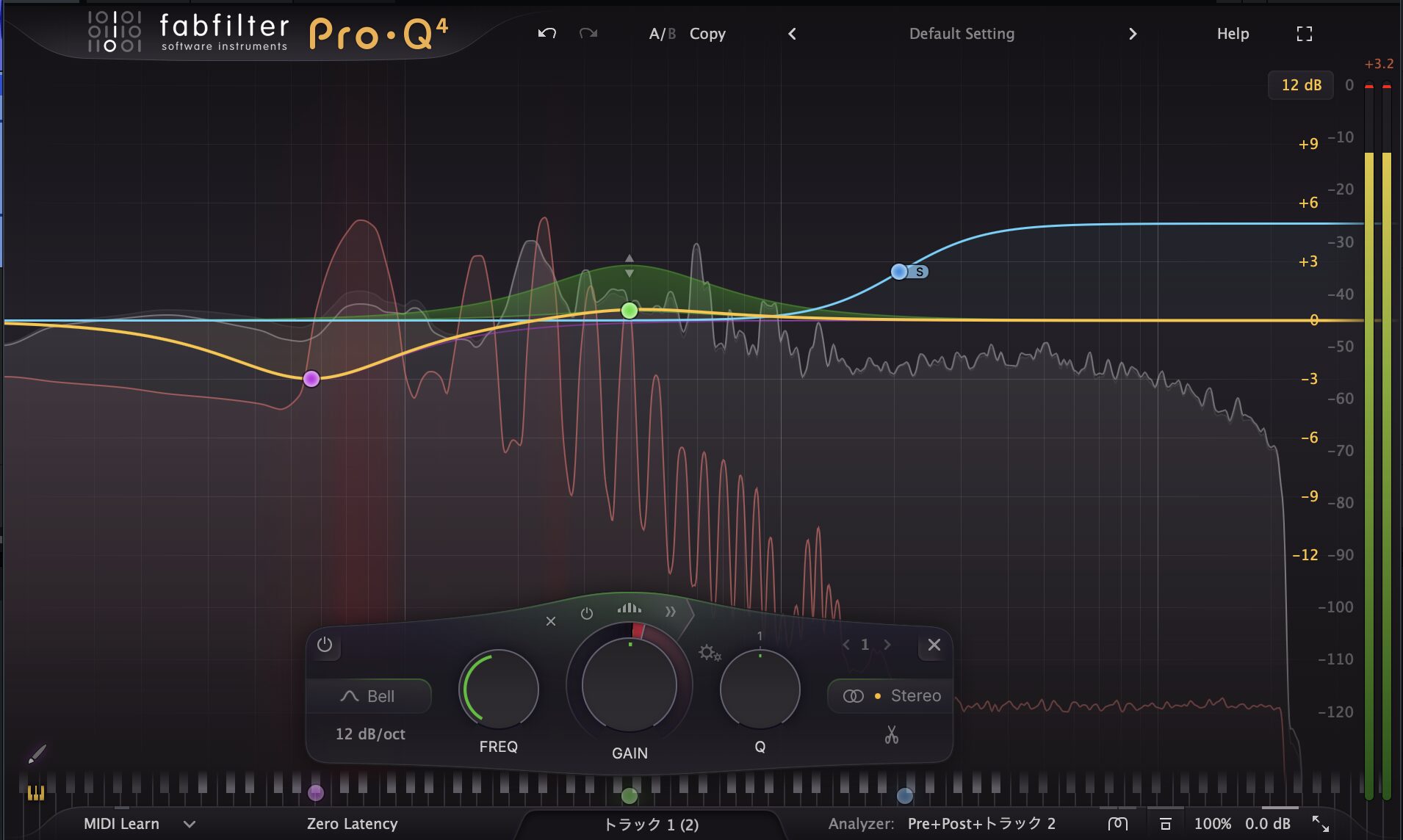Open the Default Setting preset menu
Viewport: 1403px width, 840px height.
[962, 34]
